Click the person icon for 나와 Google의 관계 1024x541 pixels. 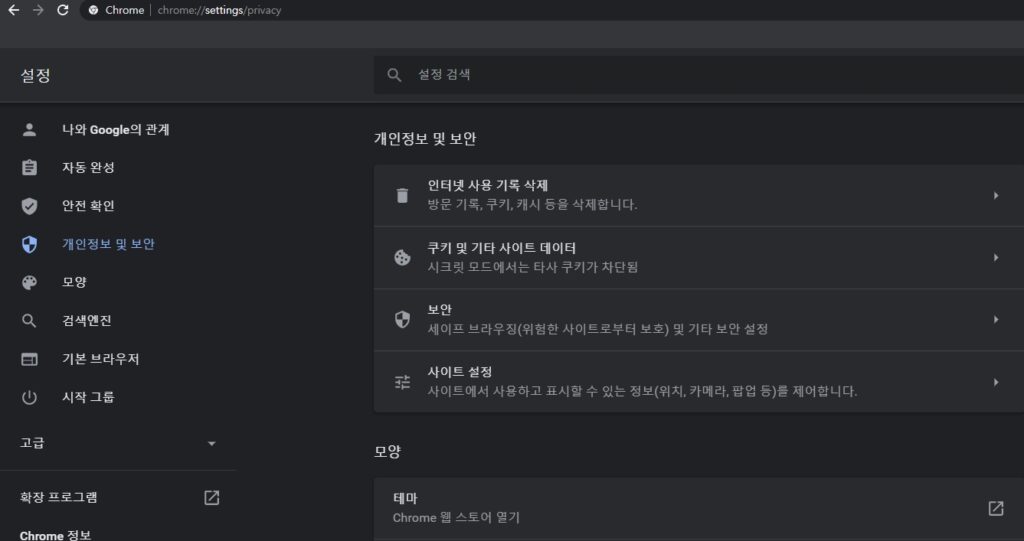(29, 129)
